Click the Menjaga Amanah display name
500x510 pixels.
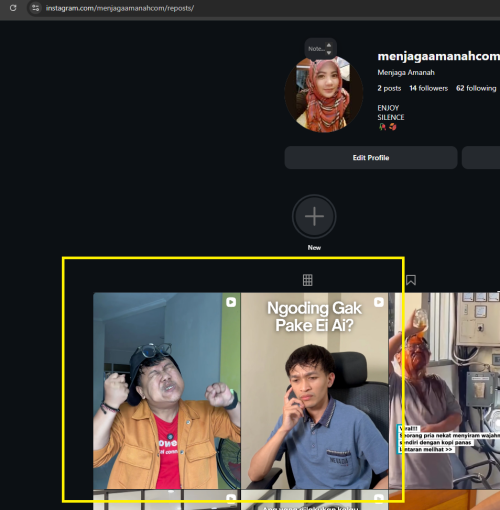pos(406,72)
